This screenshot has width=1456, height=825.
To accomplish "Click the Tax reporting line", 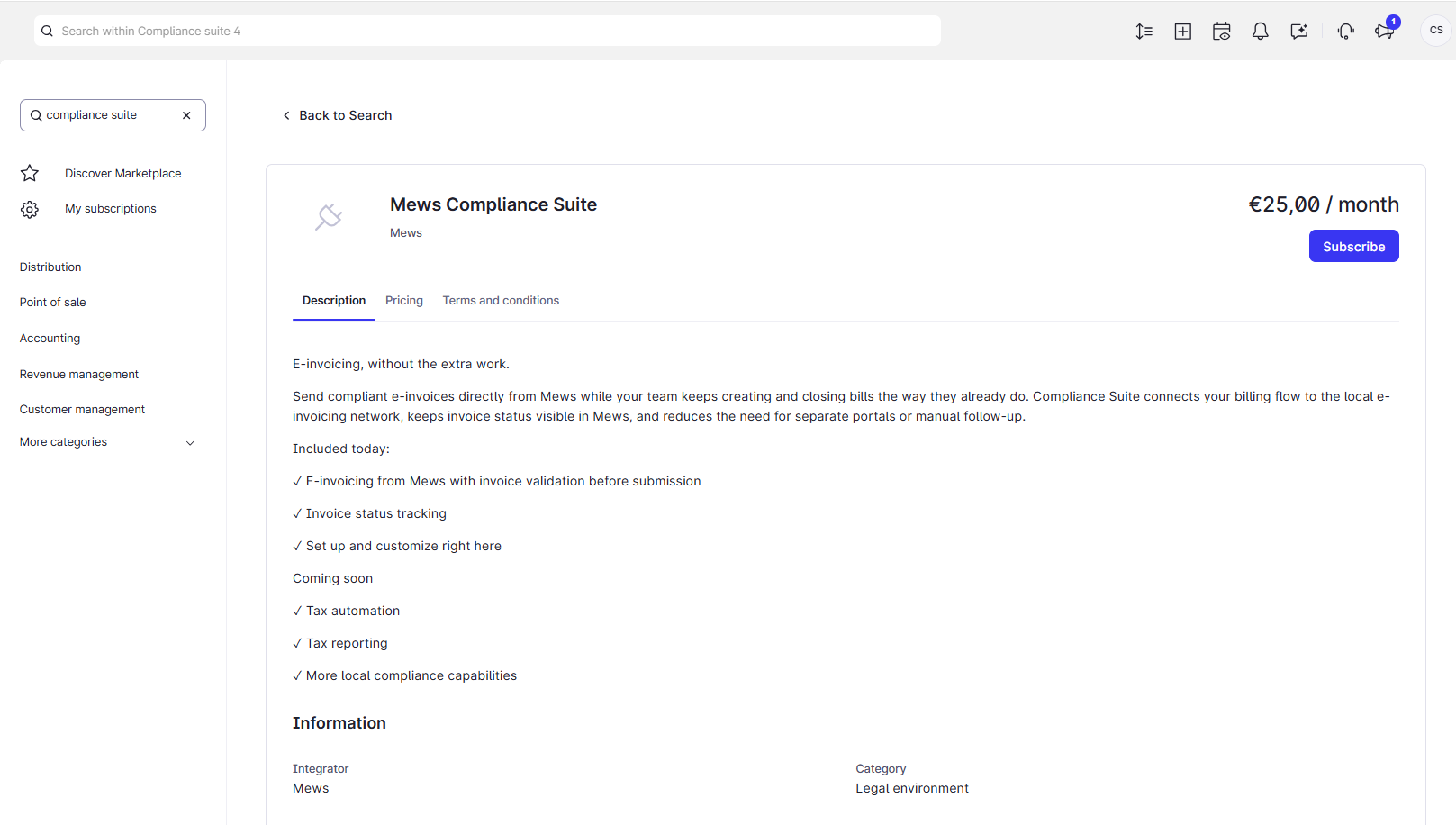I will click(x=340, y=643).
